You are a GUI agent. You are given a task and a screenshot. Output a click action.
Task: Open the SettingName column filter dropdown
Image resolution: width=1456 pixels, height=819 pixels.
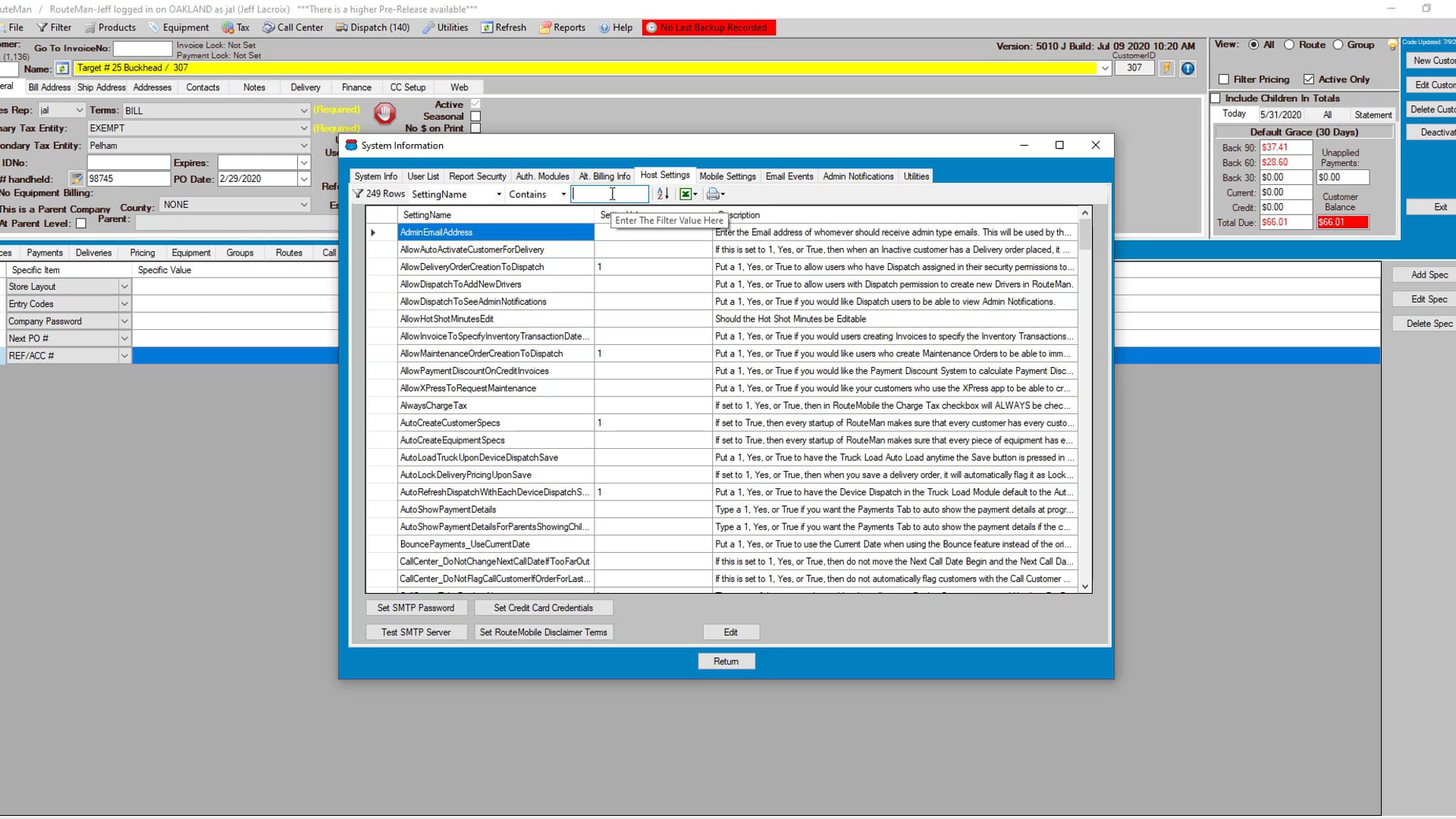pos(498,194)
